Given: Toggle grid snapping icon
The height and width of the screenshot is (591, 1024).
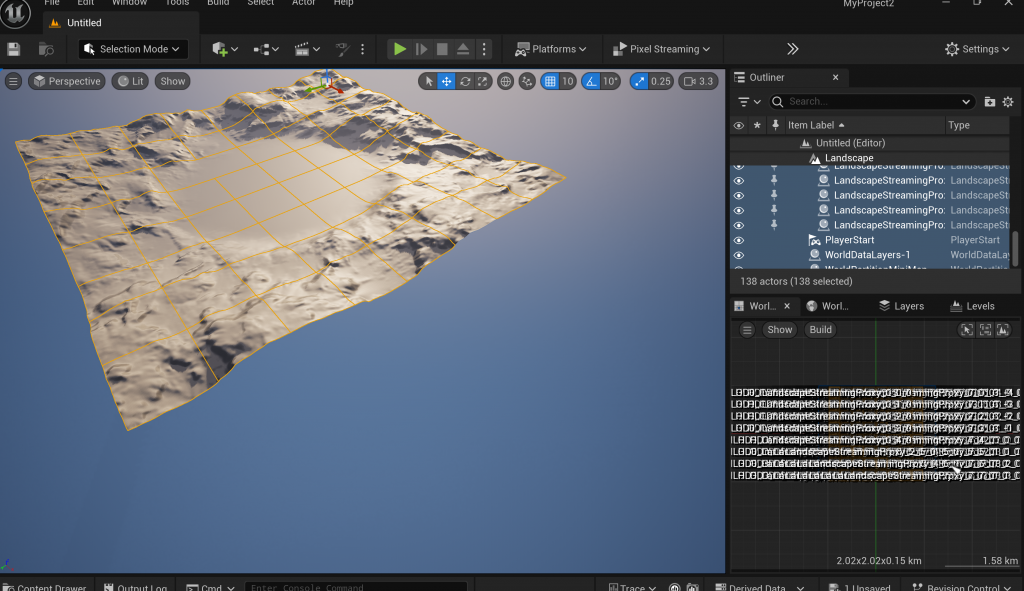Looking at the screenshot, I should coord(550,81).
